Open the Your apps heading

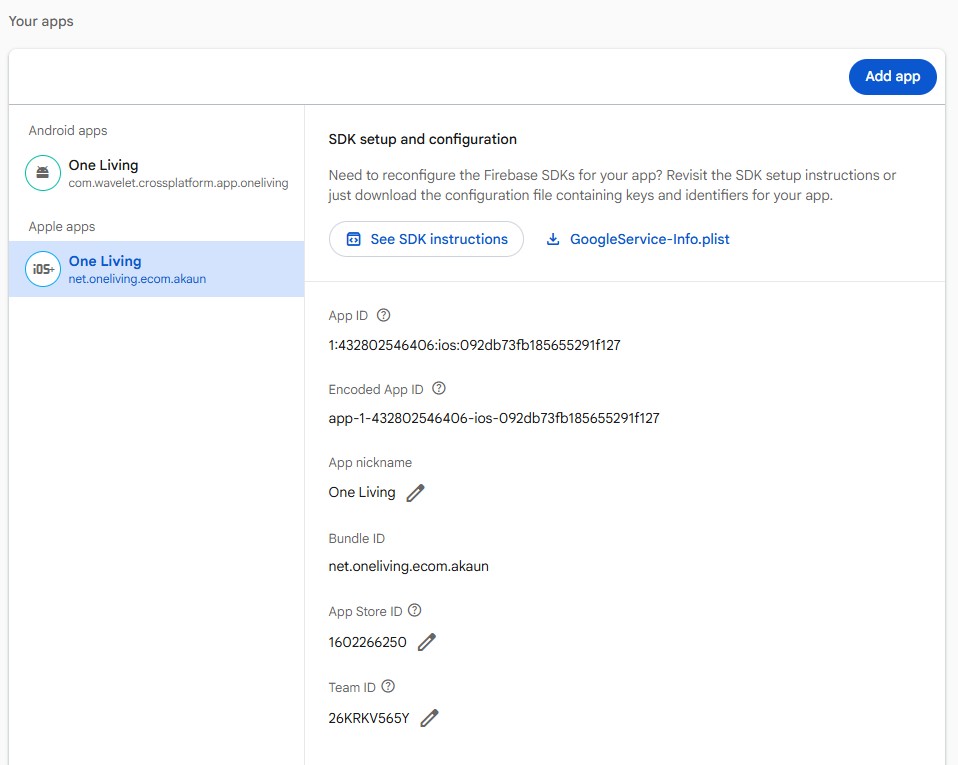click(40, 20)
